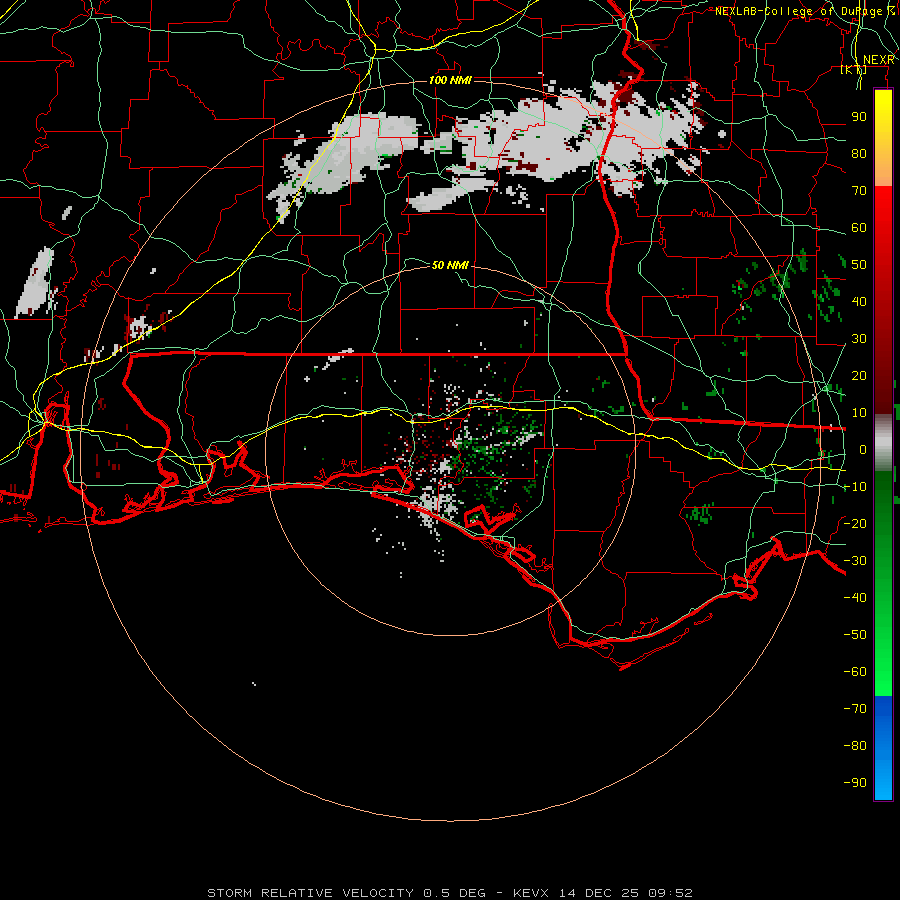Click the 80 value on velocity scale
Viewport: 900px width, 900px height.
[859, 154]
